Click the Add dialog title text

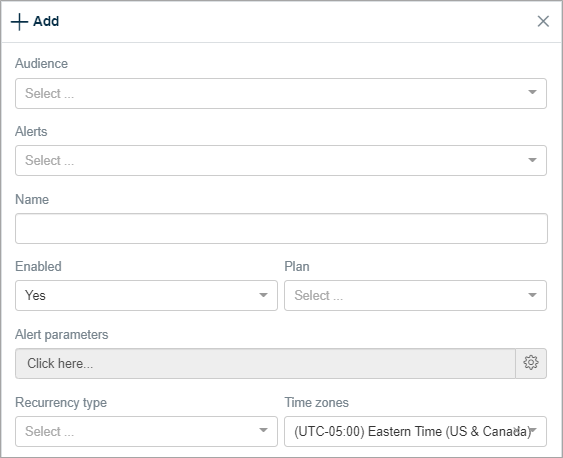point(46,21)
